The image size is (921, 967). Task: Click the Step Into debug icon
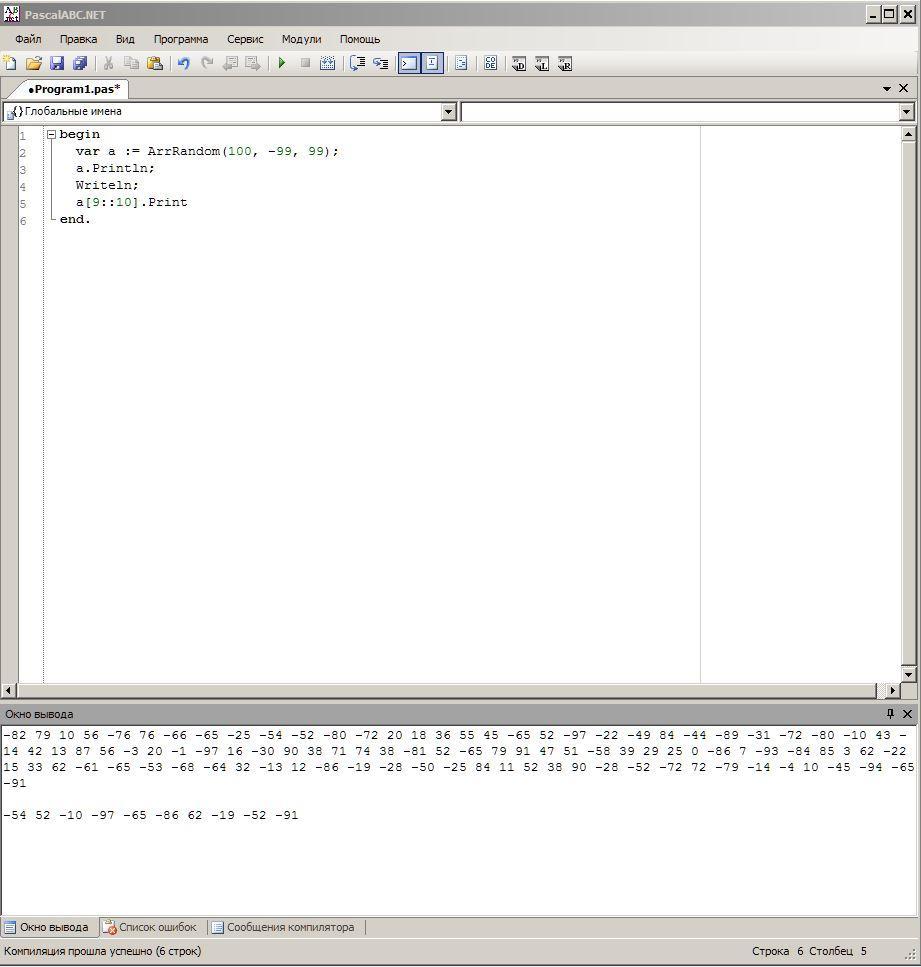pos(381,63)
